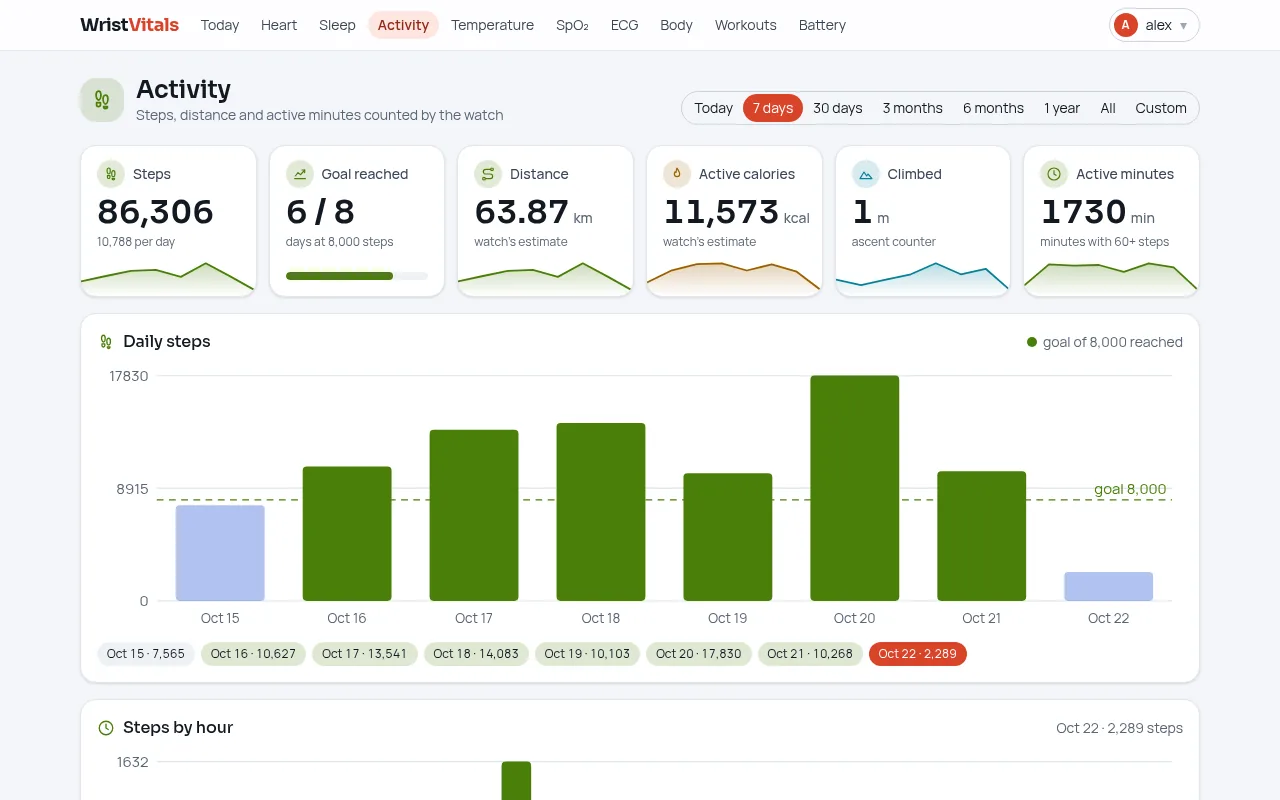Choose the Custom date range

coord(1161,108)
